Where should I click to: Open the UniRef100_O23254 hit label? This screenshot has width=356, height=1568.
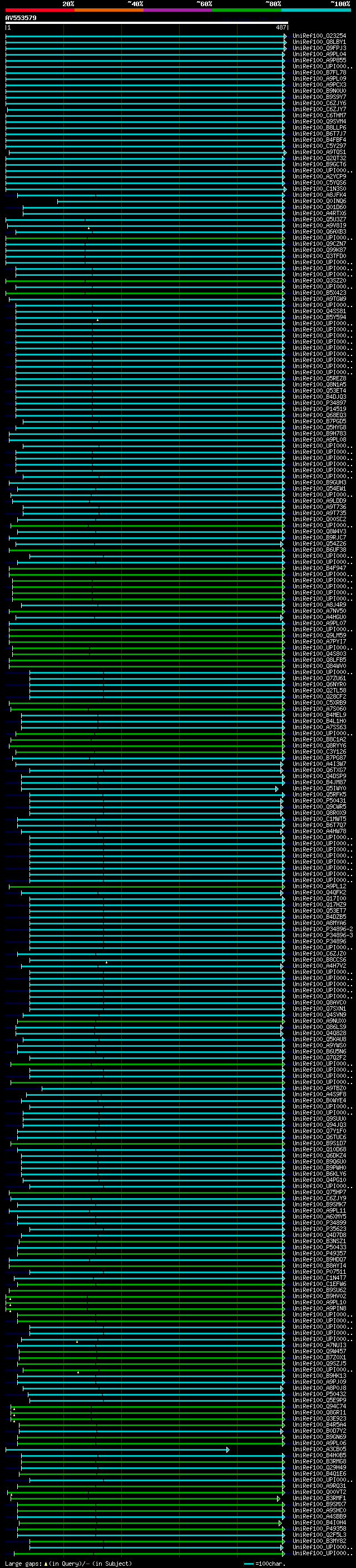click(319, 36)
